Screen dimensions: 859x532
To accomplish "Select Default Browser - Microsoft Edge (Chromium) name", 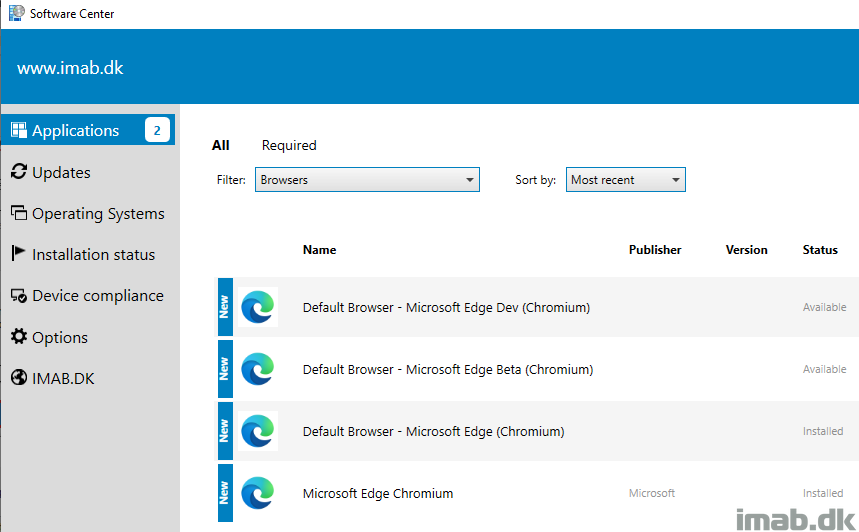I will [x=433, y=431].
